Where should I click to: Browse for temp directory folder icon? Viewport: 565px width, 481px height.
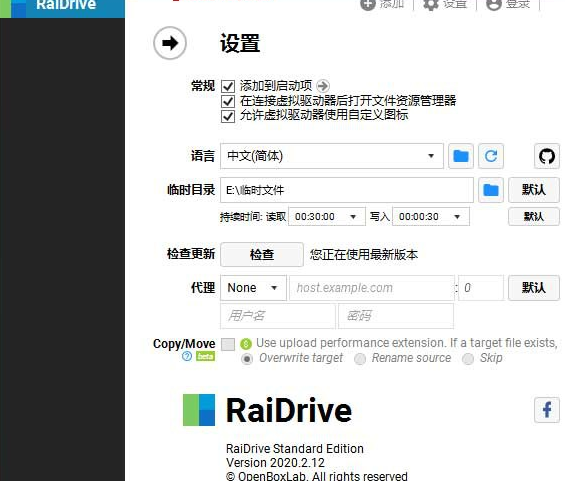click(x=491, y=190)
